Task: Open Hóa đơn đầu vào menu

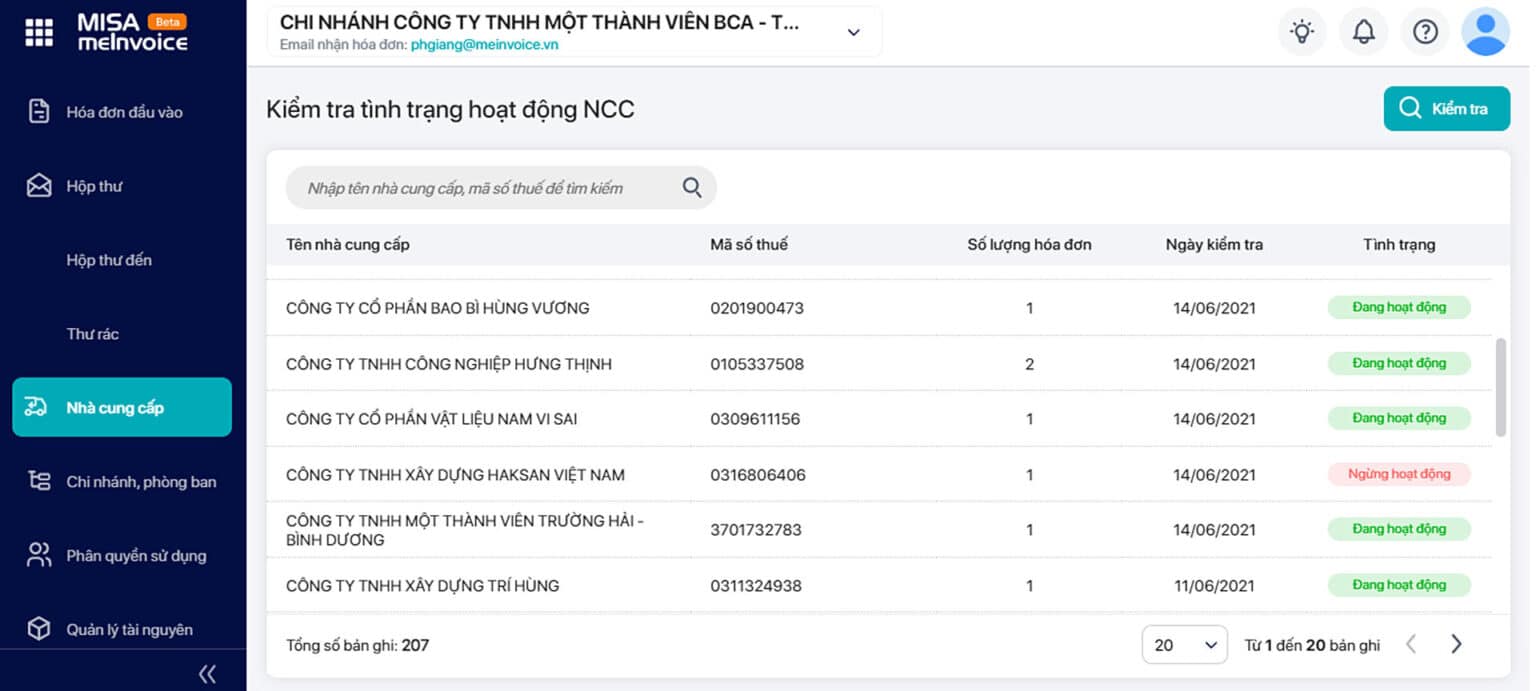Action: click(x=122, y=112)
